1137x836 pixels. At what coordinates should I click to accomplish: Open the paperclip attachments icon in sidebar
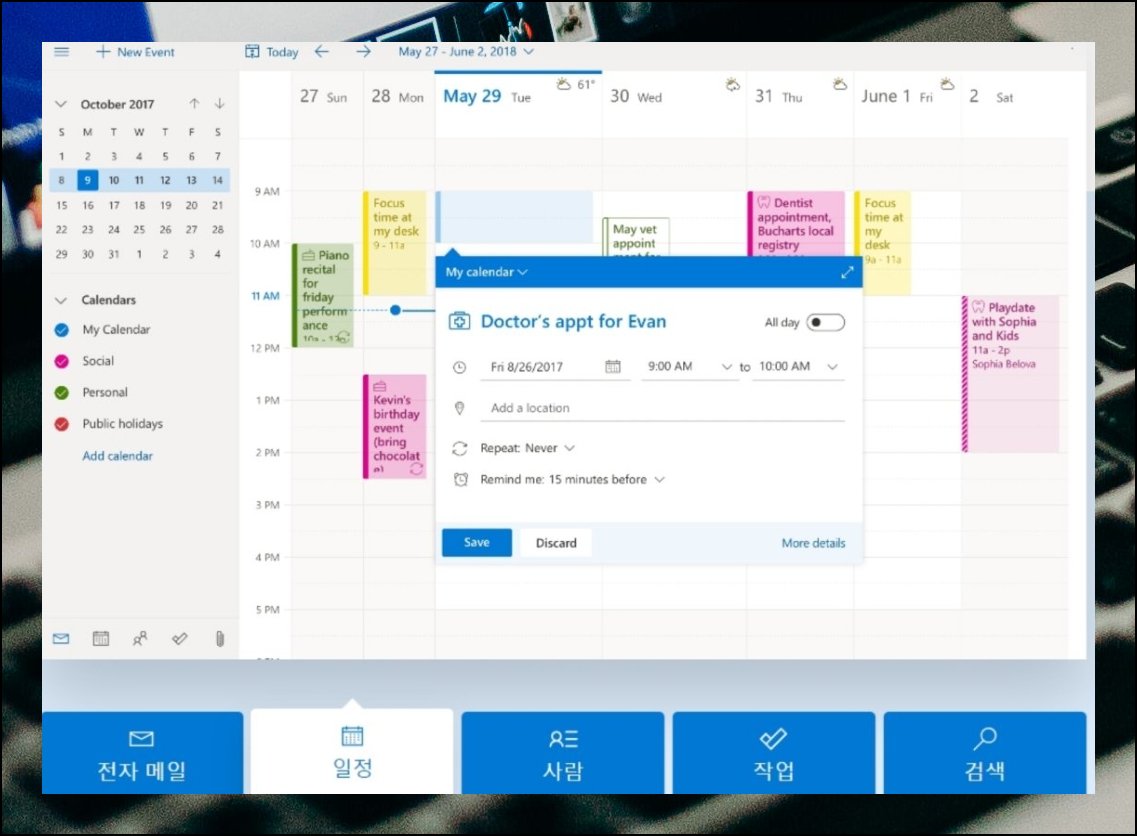point(220,639)
